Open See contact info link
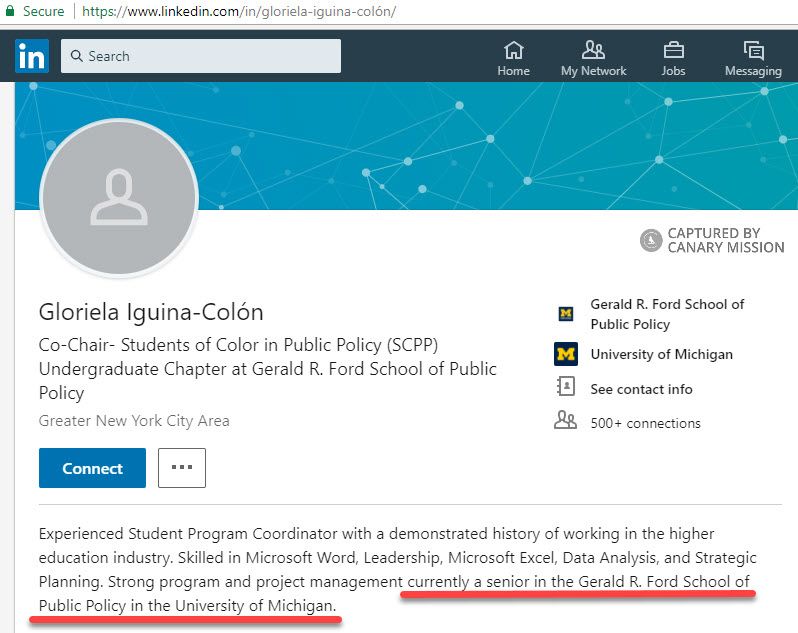This screenshot has width=798, height=633. [x=641, y=389]
